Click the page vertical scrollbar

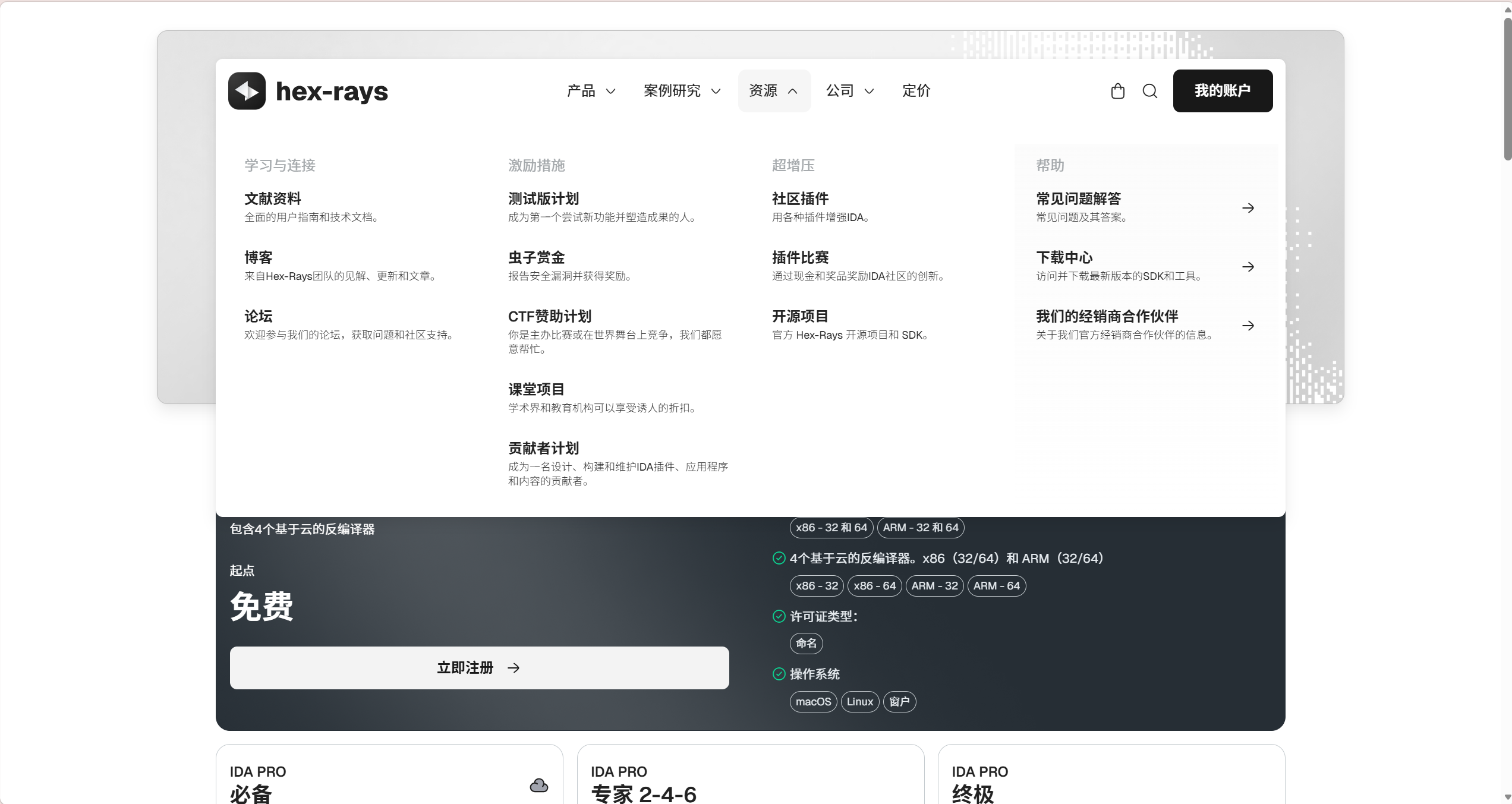point(1507,89)
